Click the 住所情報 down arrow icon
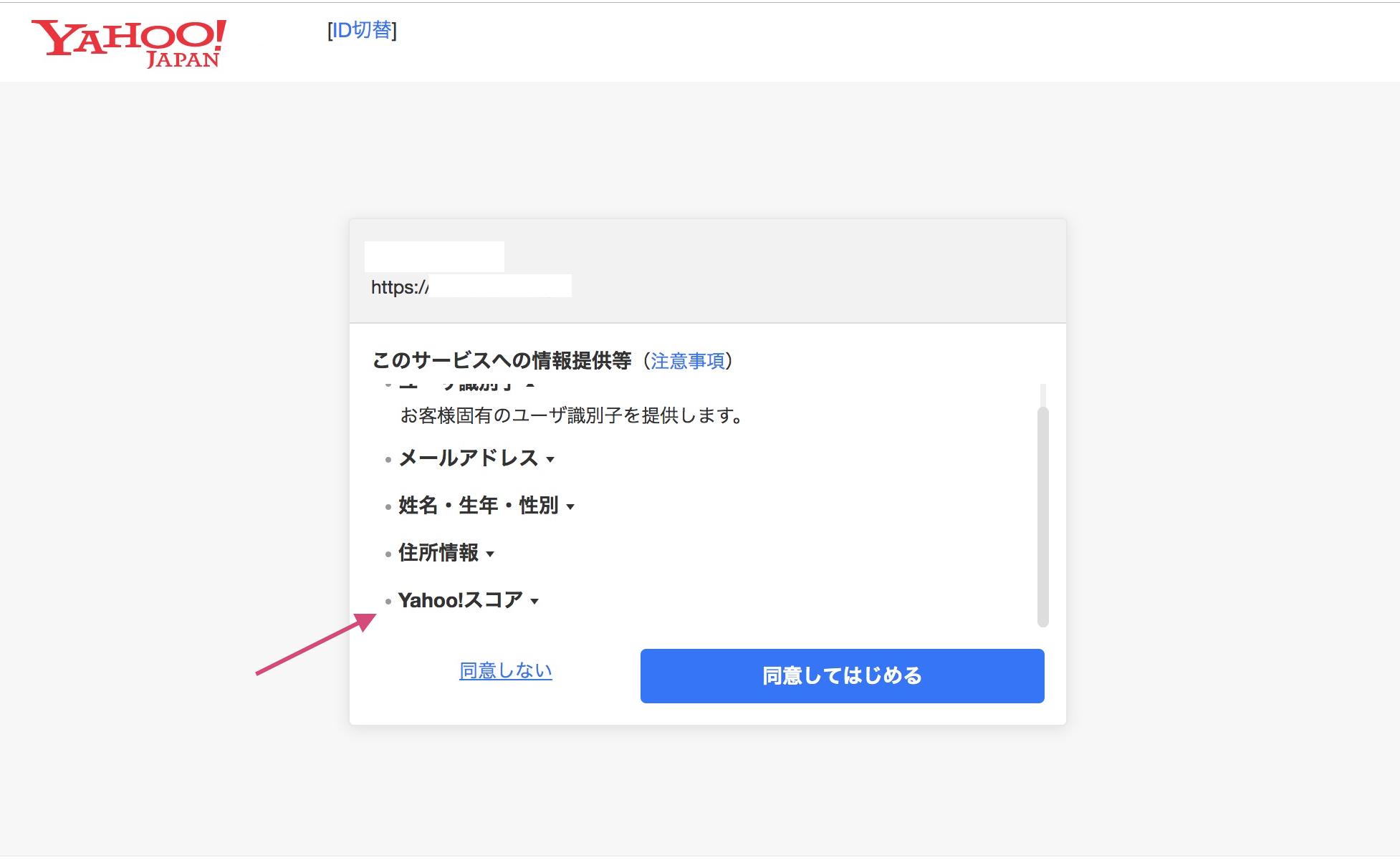Viewport: 1400px width, 863px height. 490,554
